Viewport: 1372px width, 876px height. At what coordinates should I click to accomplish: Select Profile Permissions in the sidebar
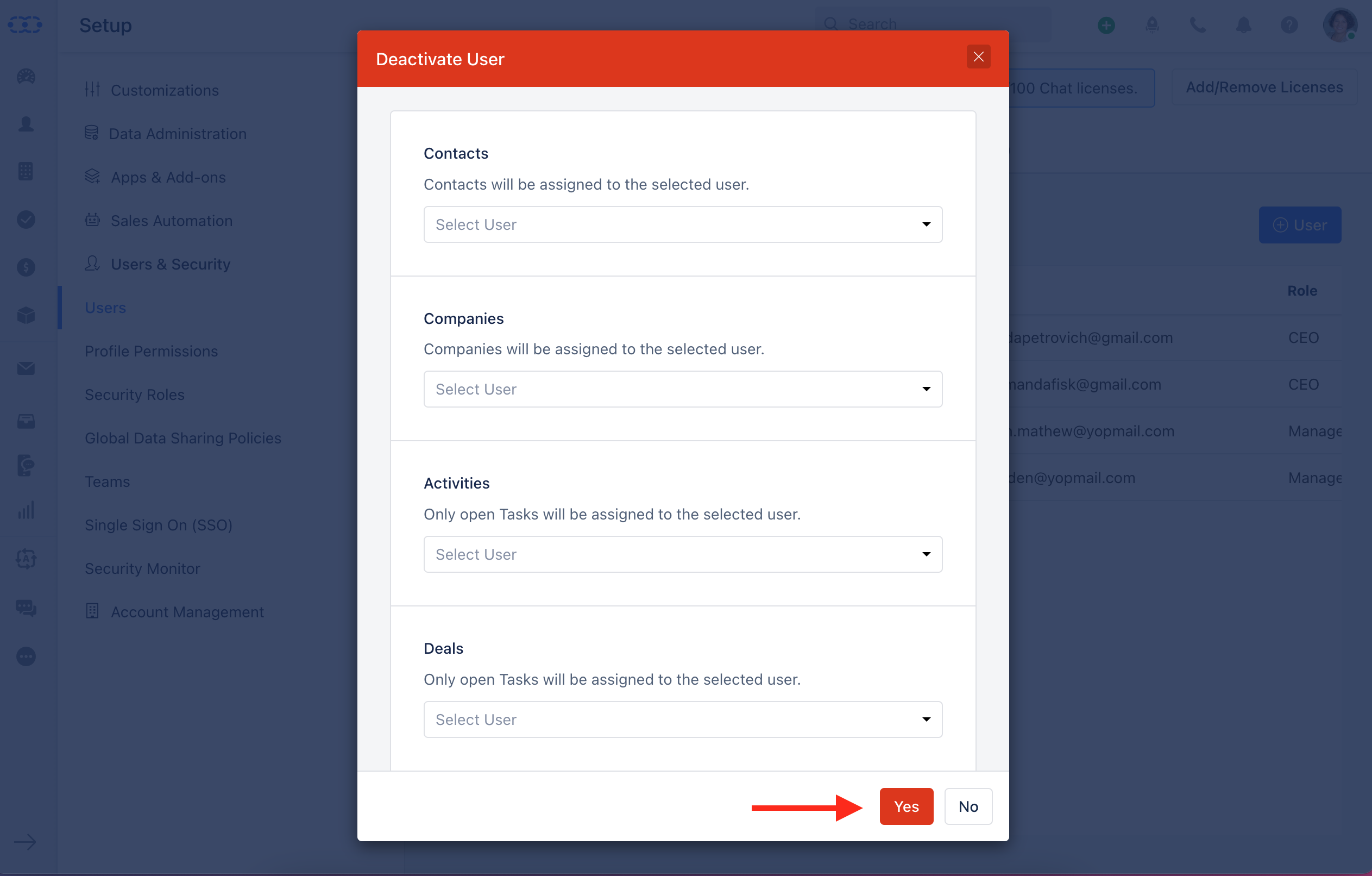151,351
